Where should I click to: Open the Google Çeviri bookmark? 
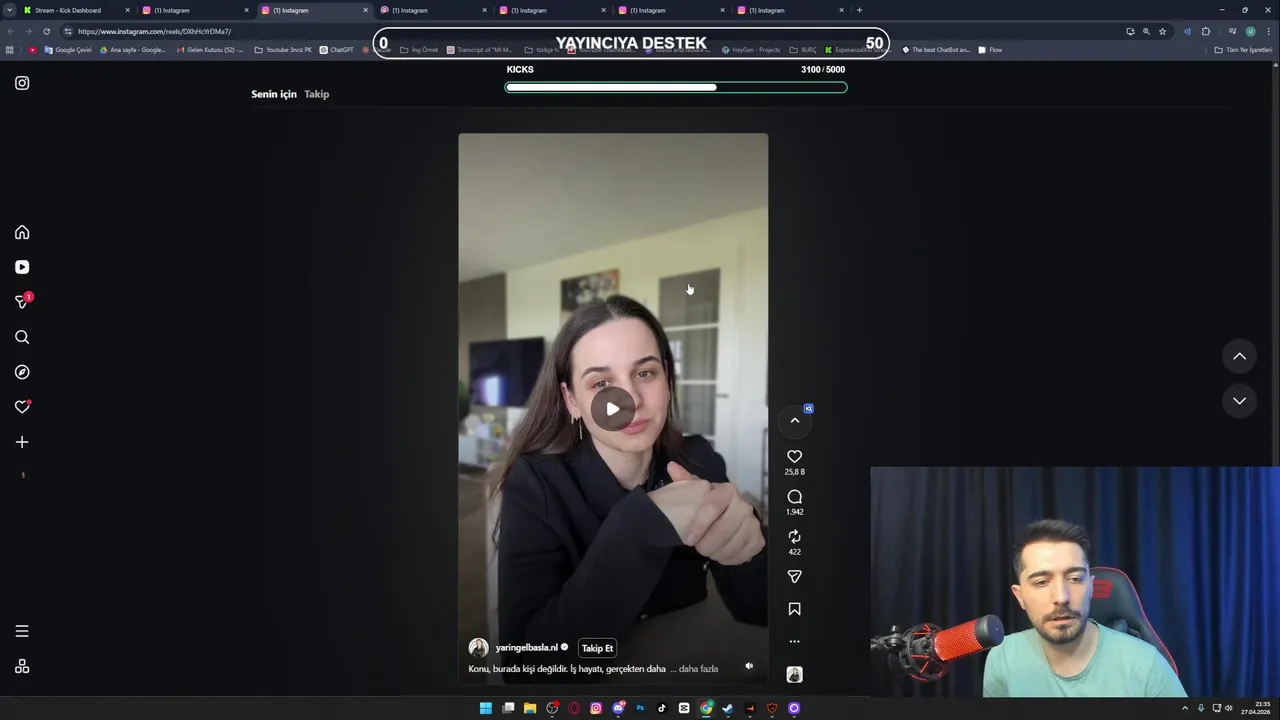coord(68,50)
